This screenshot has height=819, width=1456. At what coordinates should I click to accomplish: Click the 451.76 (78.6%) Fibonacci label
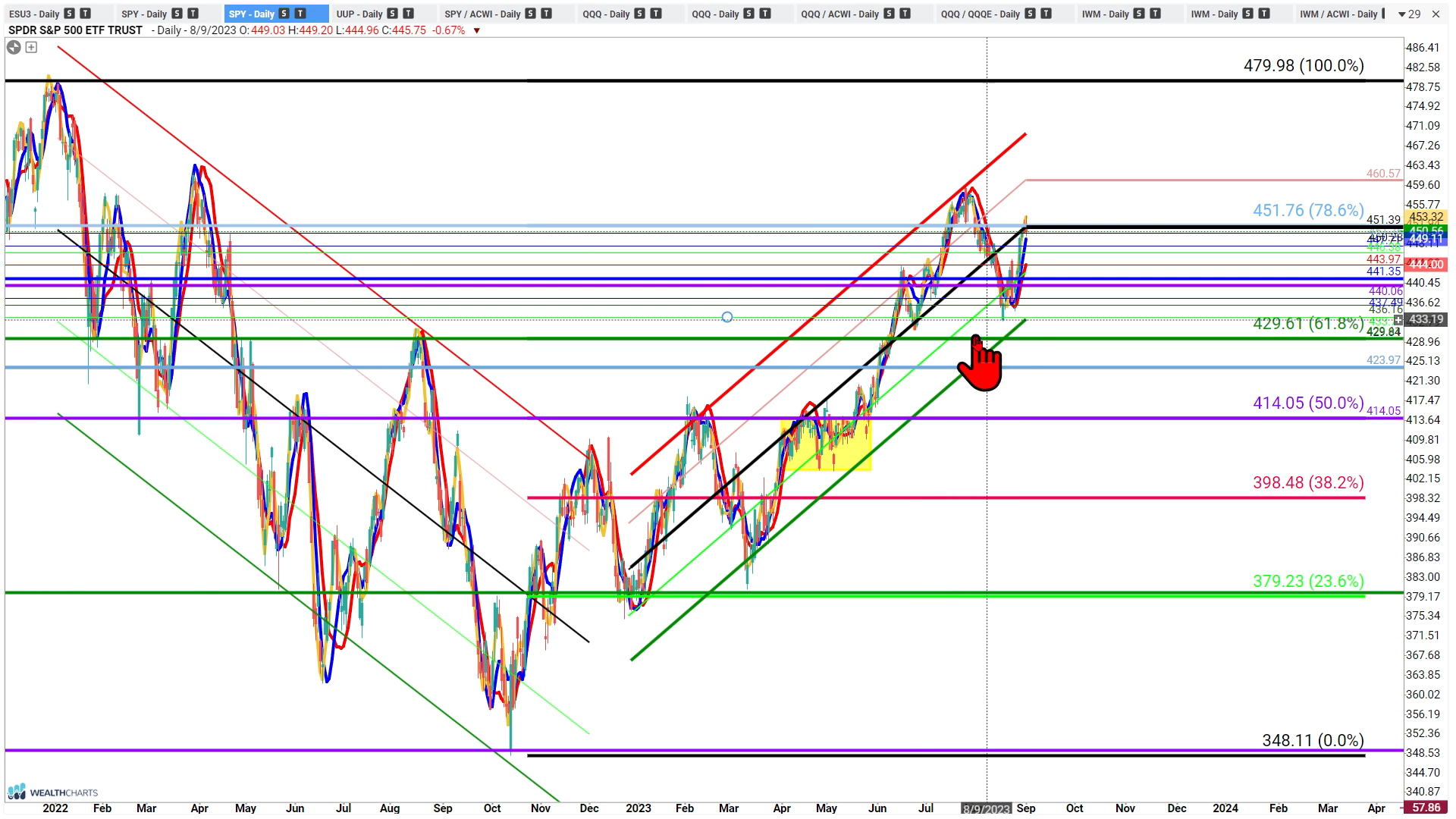pos(1308,211)
